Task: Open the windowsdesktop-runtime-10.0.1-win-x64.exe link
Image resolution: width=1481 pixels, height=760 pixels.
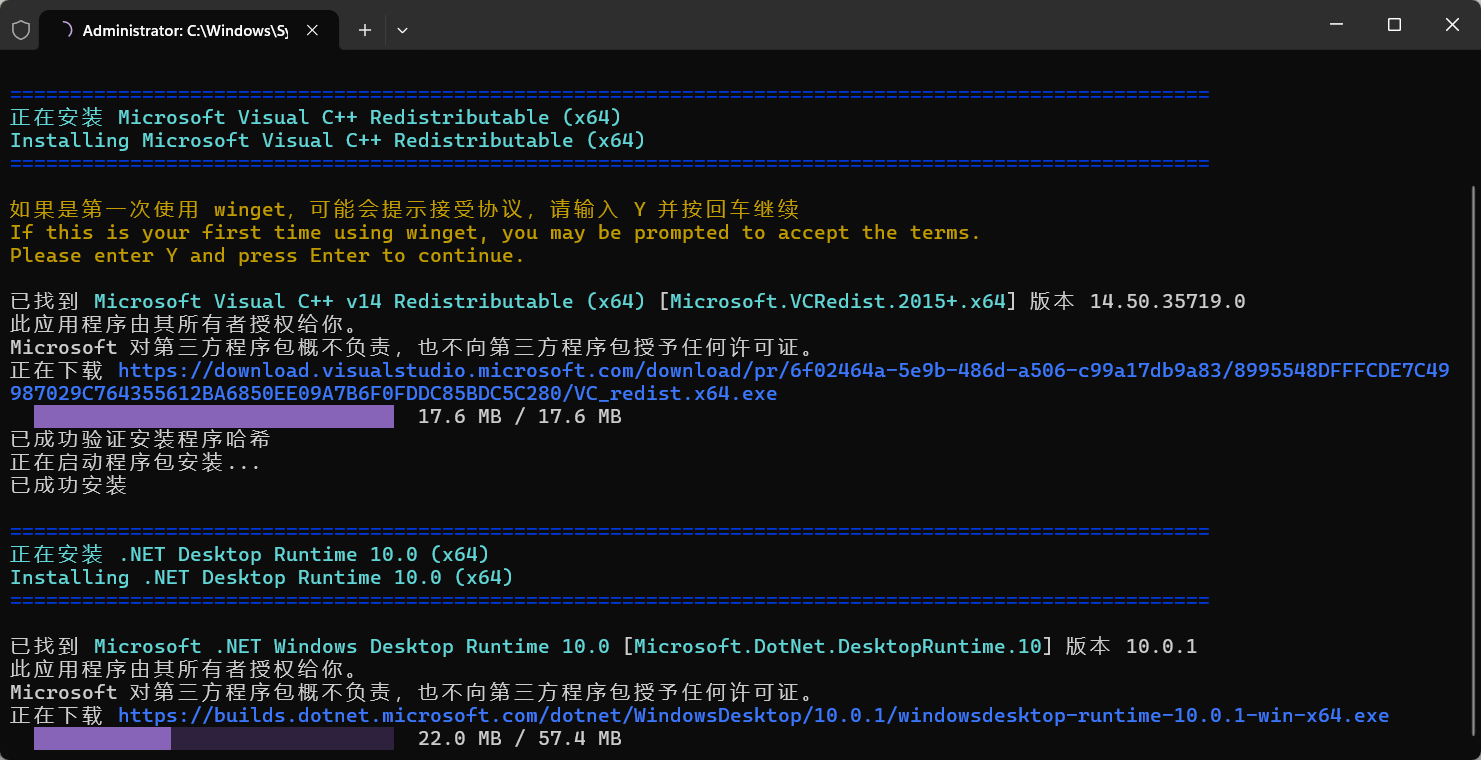Action: click(754, 716)
